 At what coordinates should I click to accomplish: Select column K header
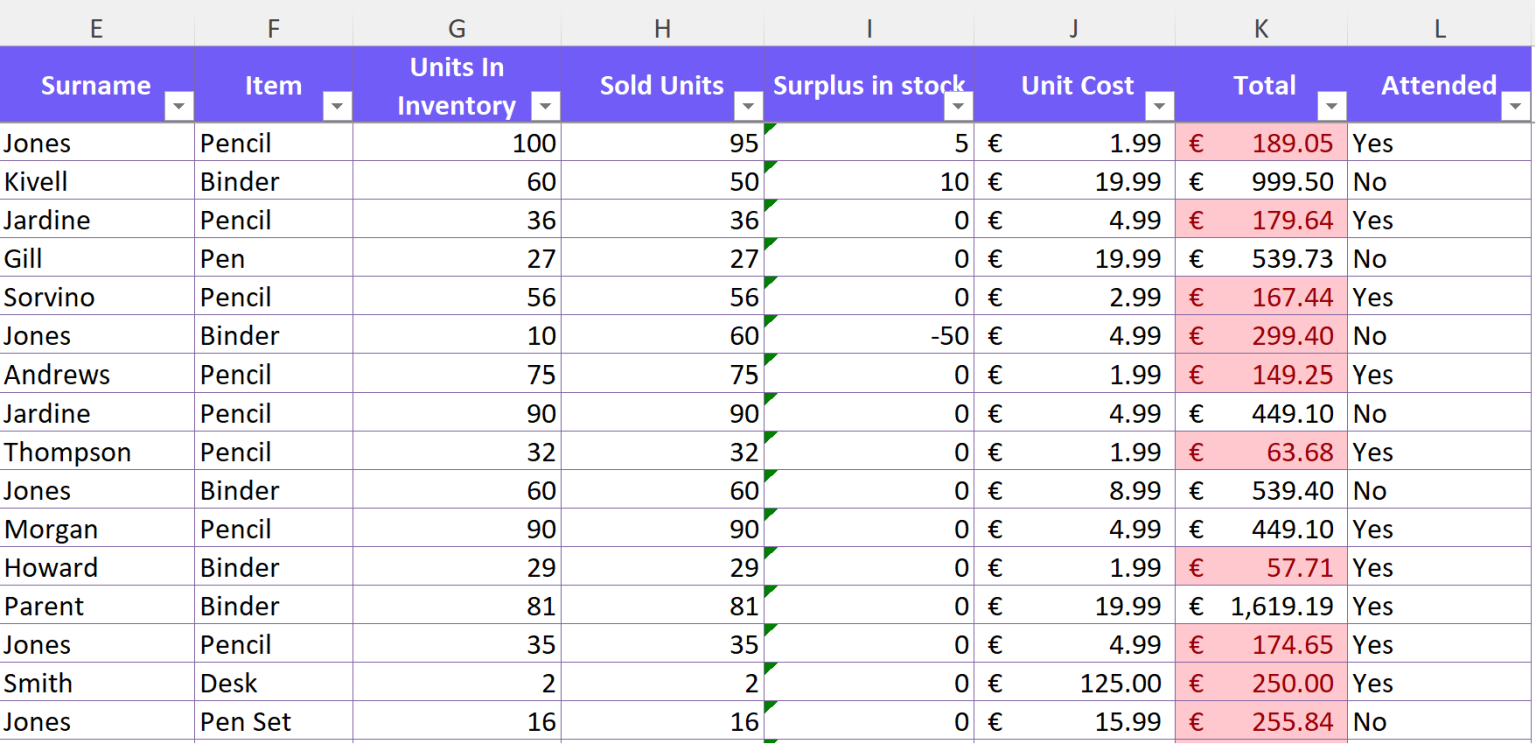click(x=1261, y=29)
